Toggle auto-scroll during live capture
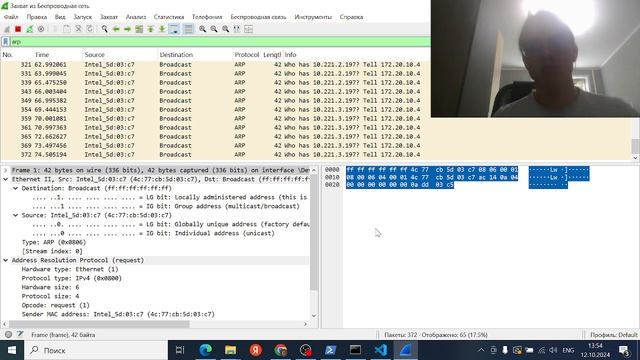The height and width of the screenshot is (360, 640). coord(174,29)
